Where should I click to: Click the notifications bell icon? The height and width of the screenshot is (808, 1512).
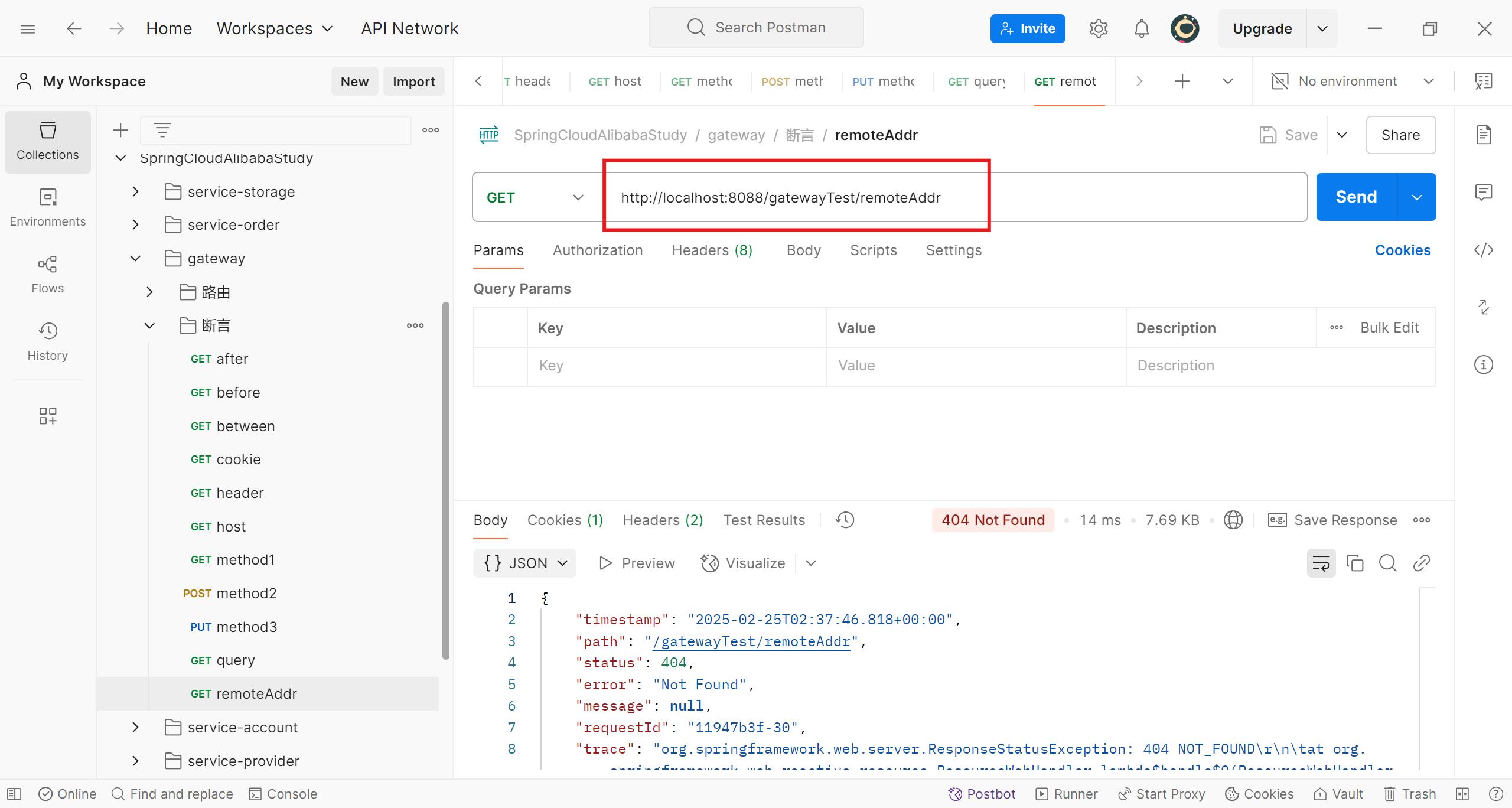[1141, 28]
